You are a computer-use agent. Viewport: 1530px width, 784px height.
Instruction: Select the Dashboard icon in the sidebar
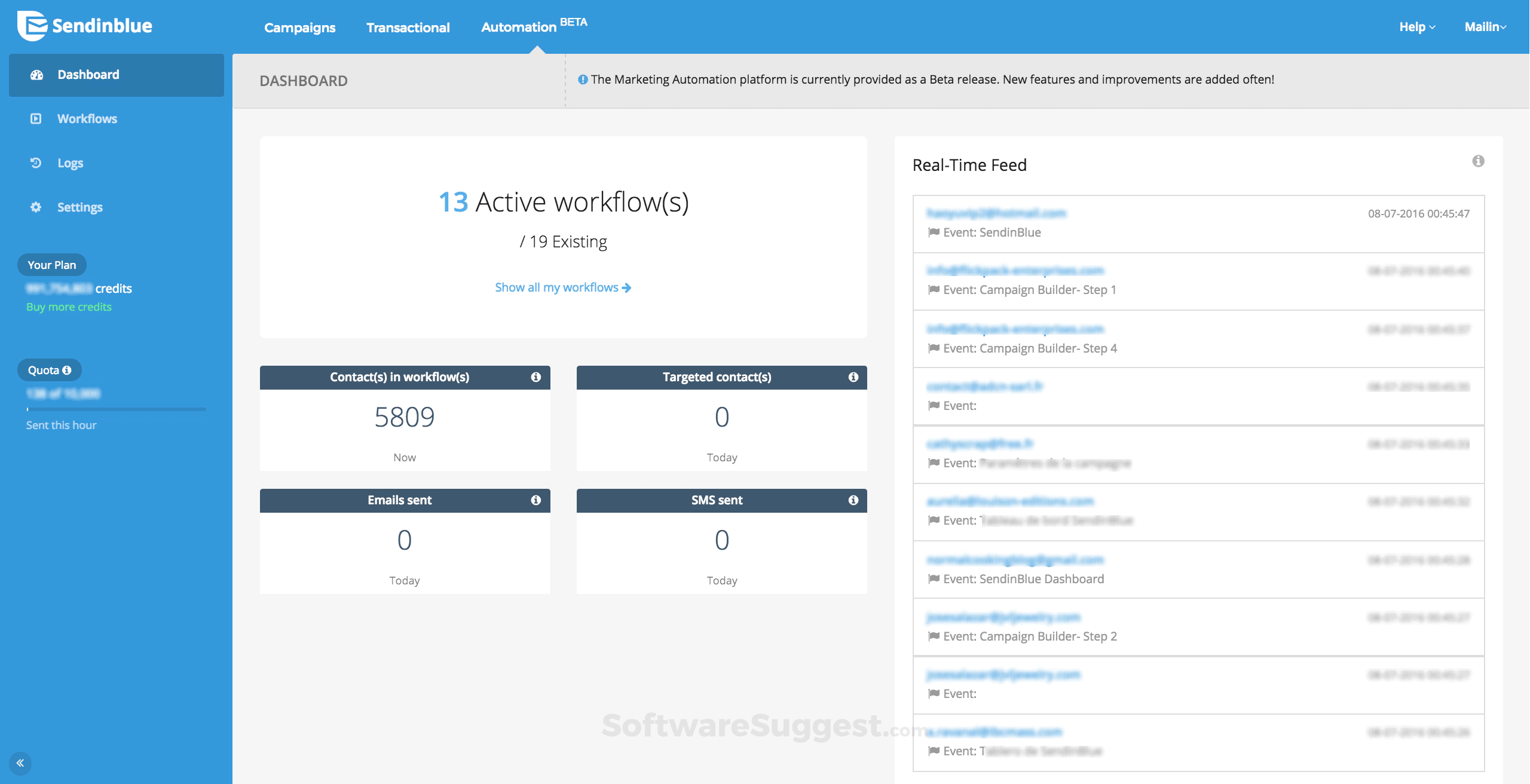(36, 75)
